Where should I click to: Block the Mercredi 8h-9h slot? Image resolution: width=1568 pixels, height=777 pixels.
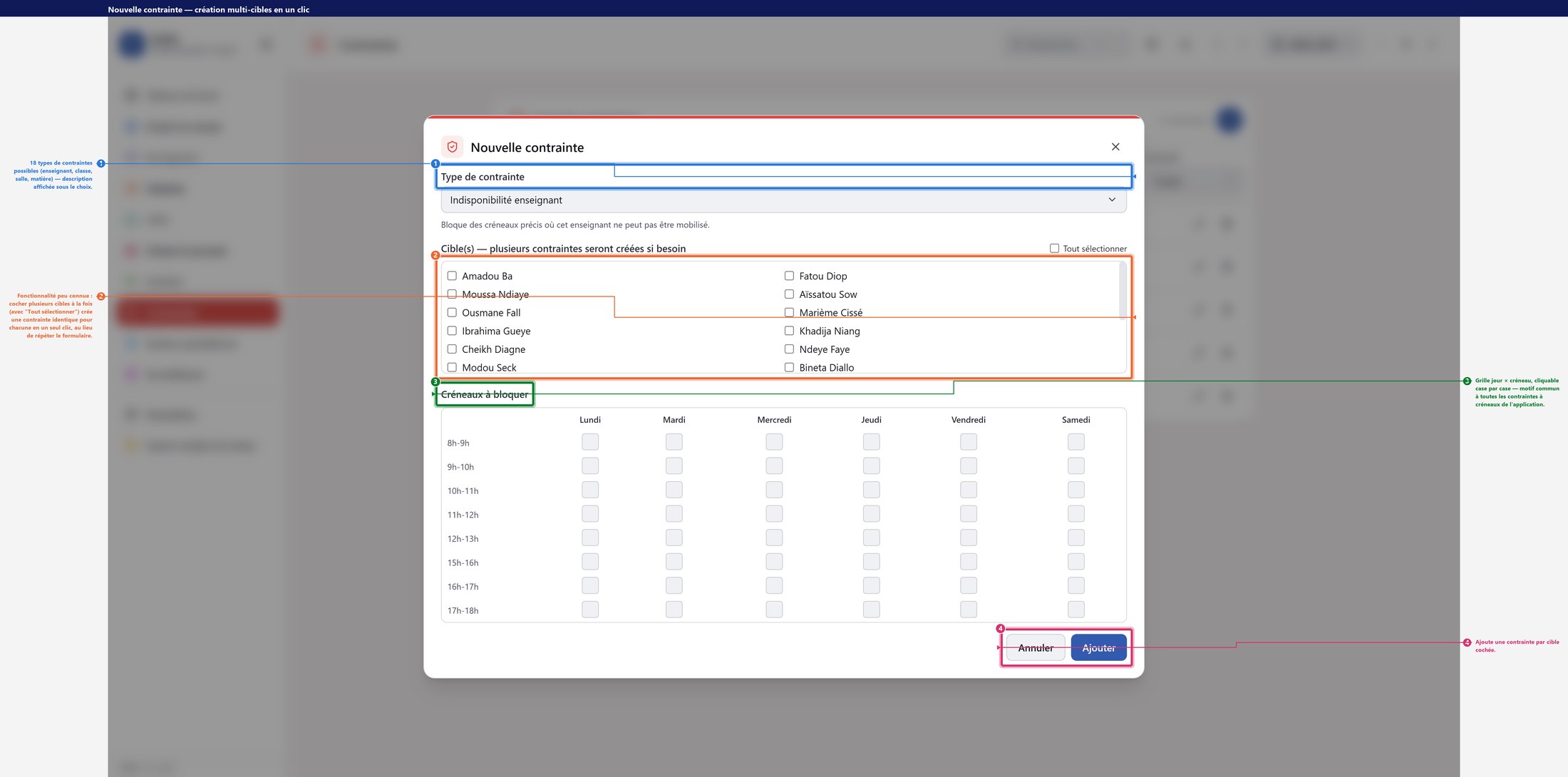coord(774,442)
